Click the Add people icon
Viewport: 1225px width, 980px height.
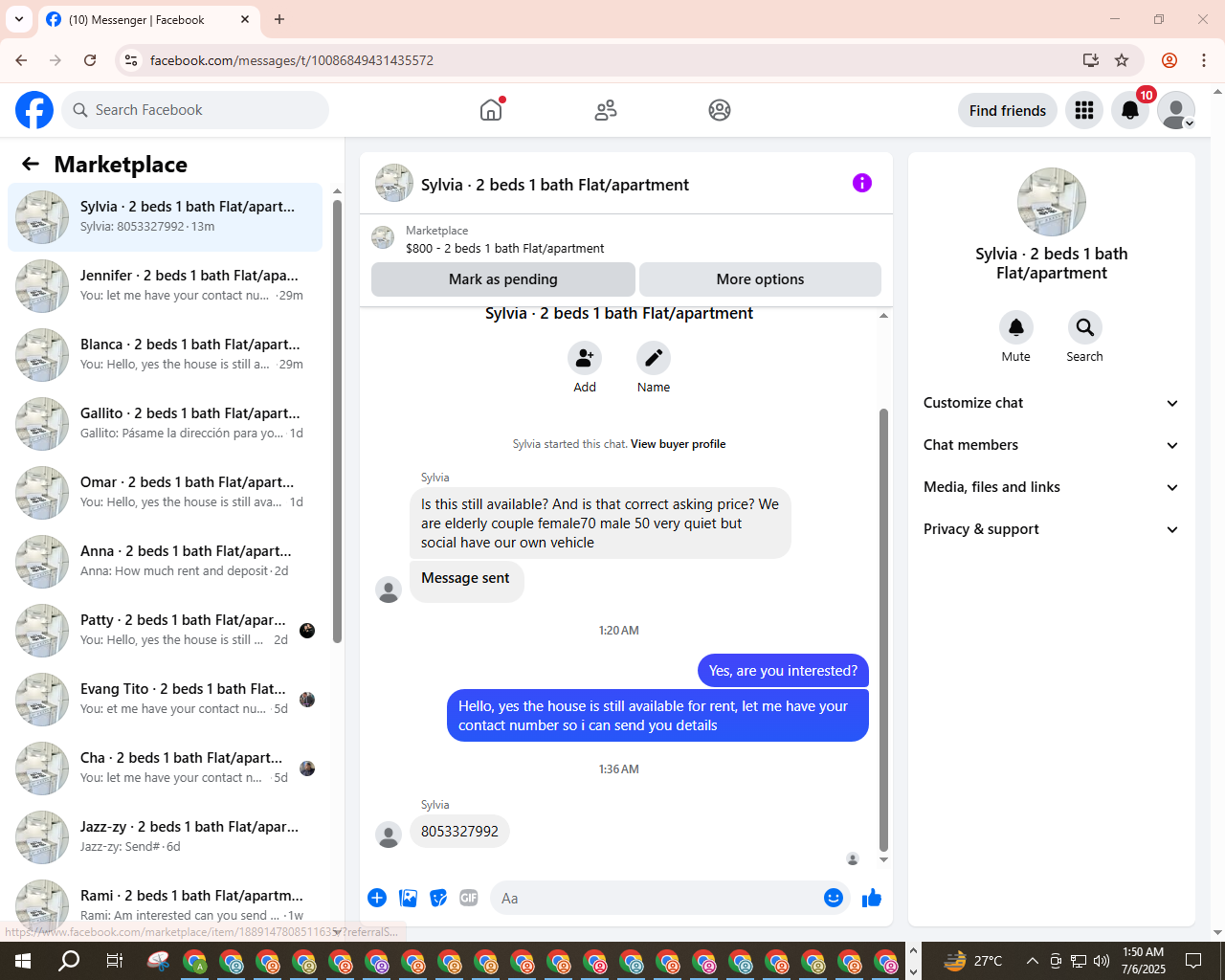point(585,358)
